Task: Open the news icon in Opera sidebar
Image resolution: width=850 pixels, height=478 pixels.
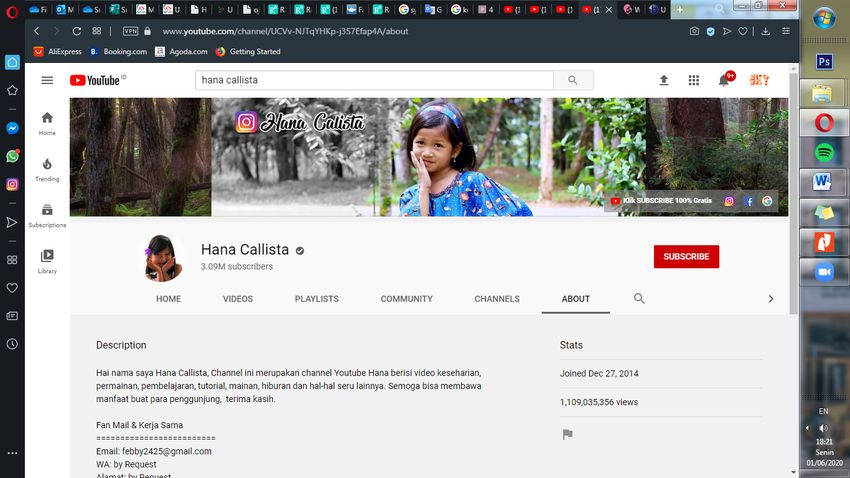Action: click(x=12, y=316)
